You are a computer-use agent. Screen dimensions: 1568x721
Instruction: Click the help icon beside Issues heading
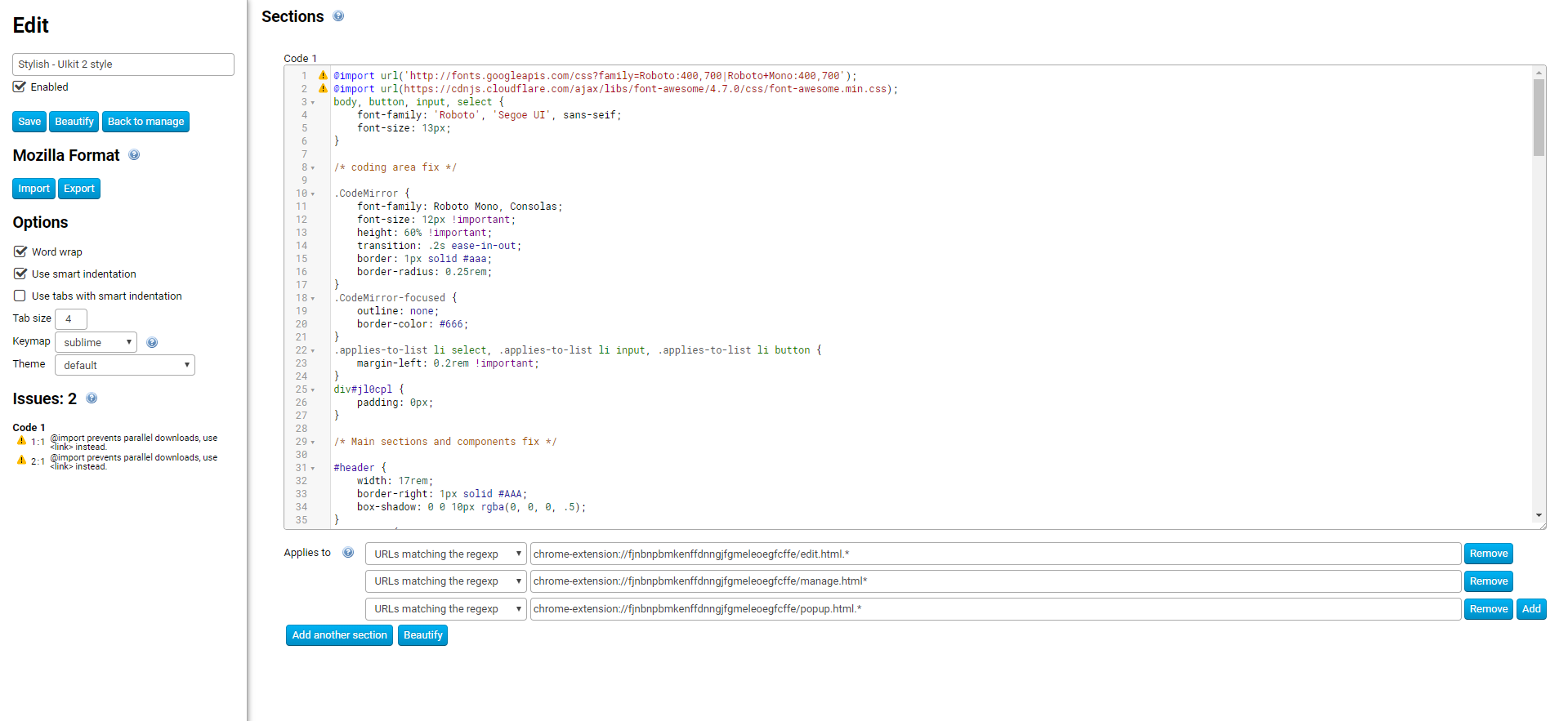point(92,398)
